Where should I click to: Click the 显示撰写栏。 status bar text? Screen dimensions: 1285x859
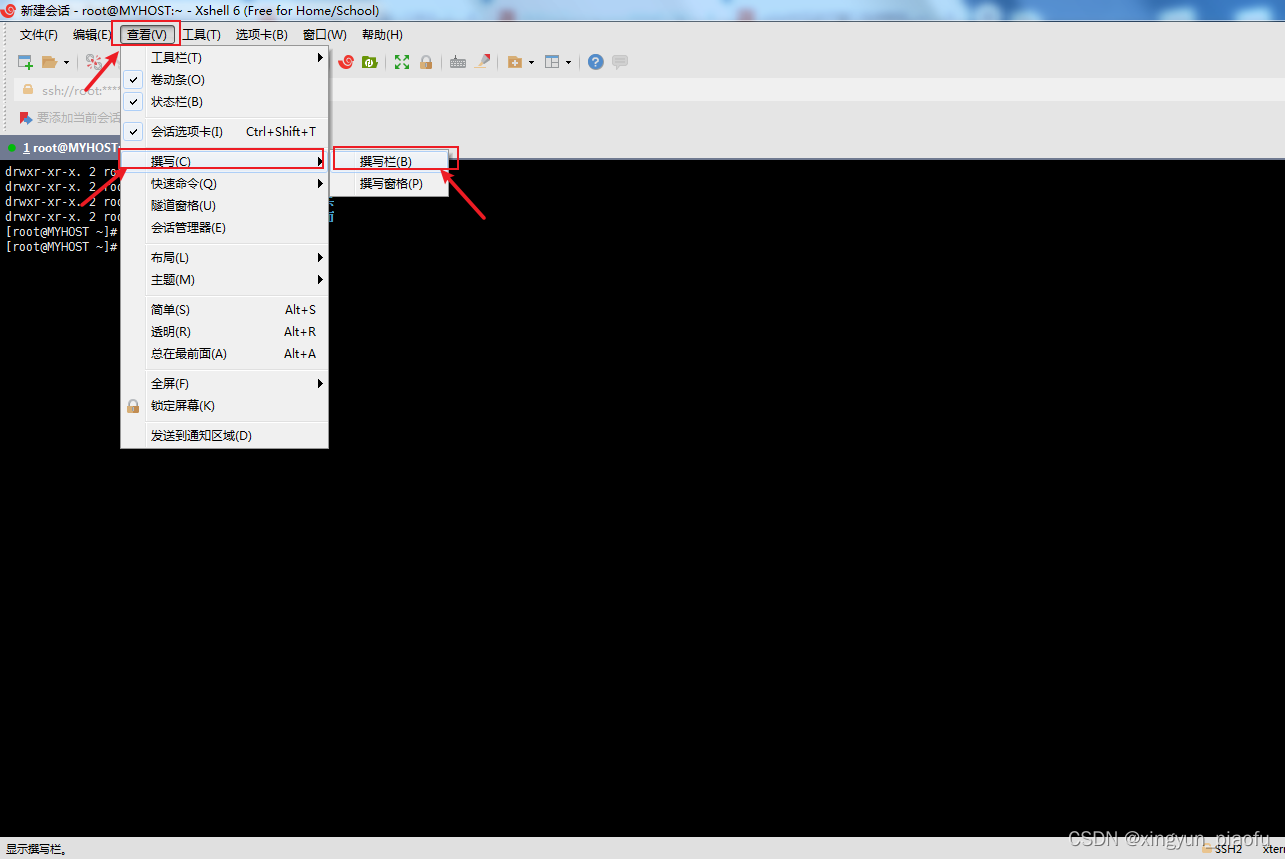click(37, 849)
